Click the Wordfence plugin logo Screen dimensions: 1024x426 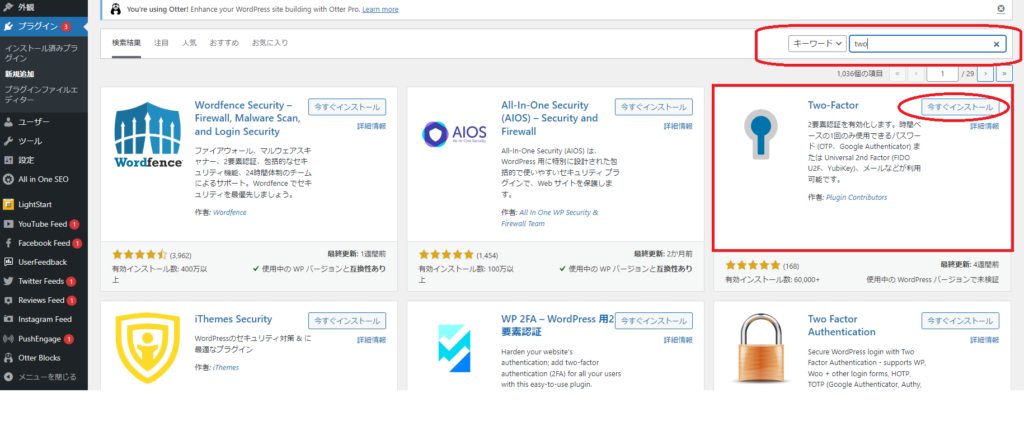point(148,136)
